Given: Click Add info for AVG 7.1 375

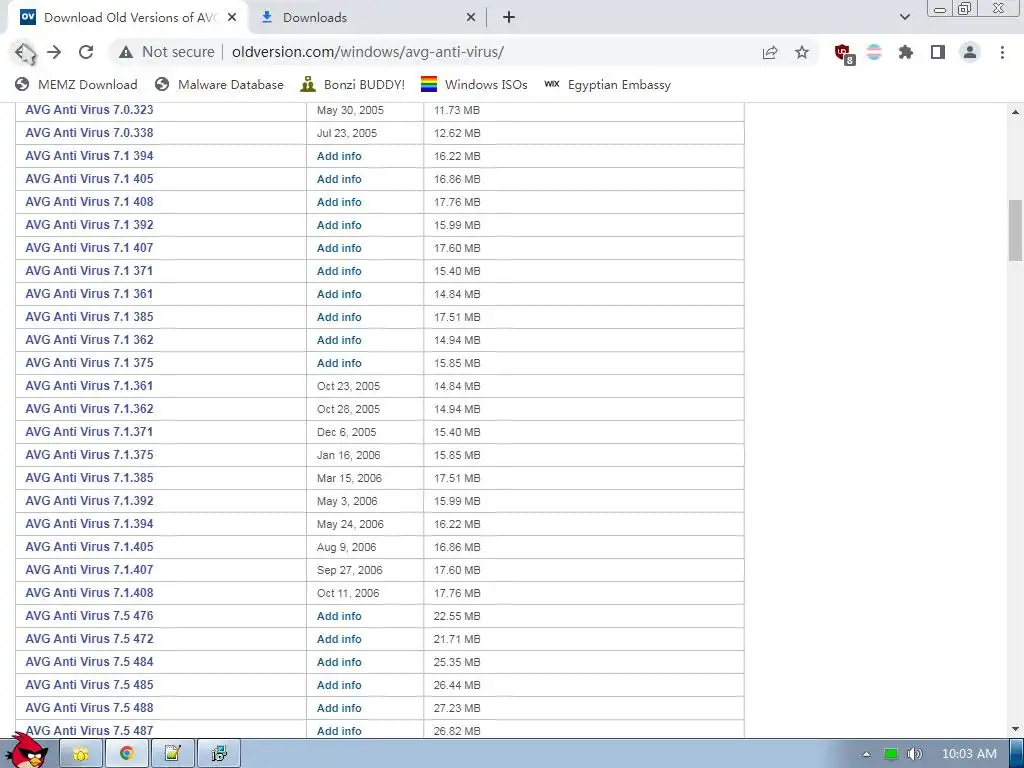Looking at the screenshot, I should click(x=339, y=362).
